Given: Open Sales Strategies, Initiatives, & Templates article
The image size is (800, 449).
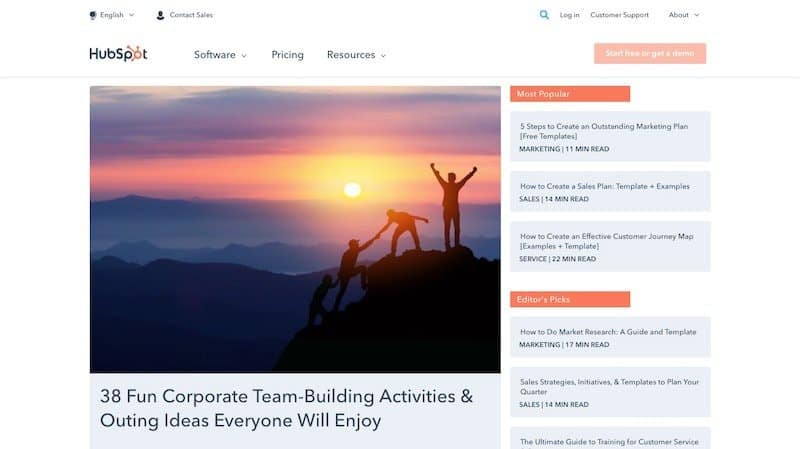Looking at the screenshot, I should 609,387.
